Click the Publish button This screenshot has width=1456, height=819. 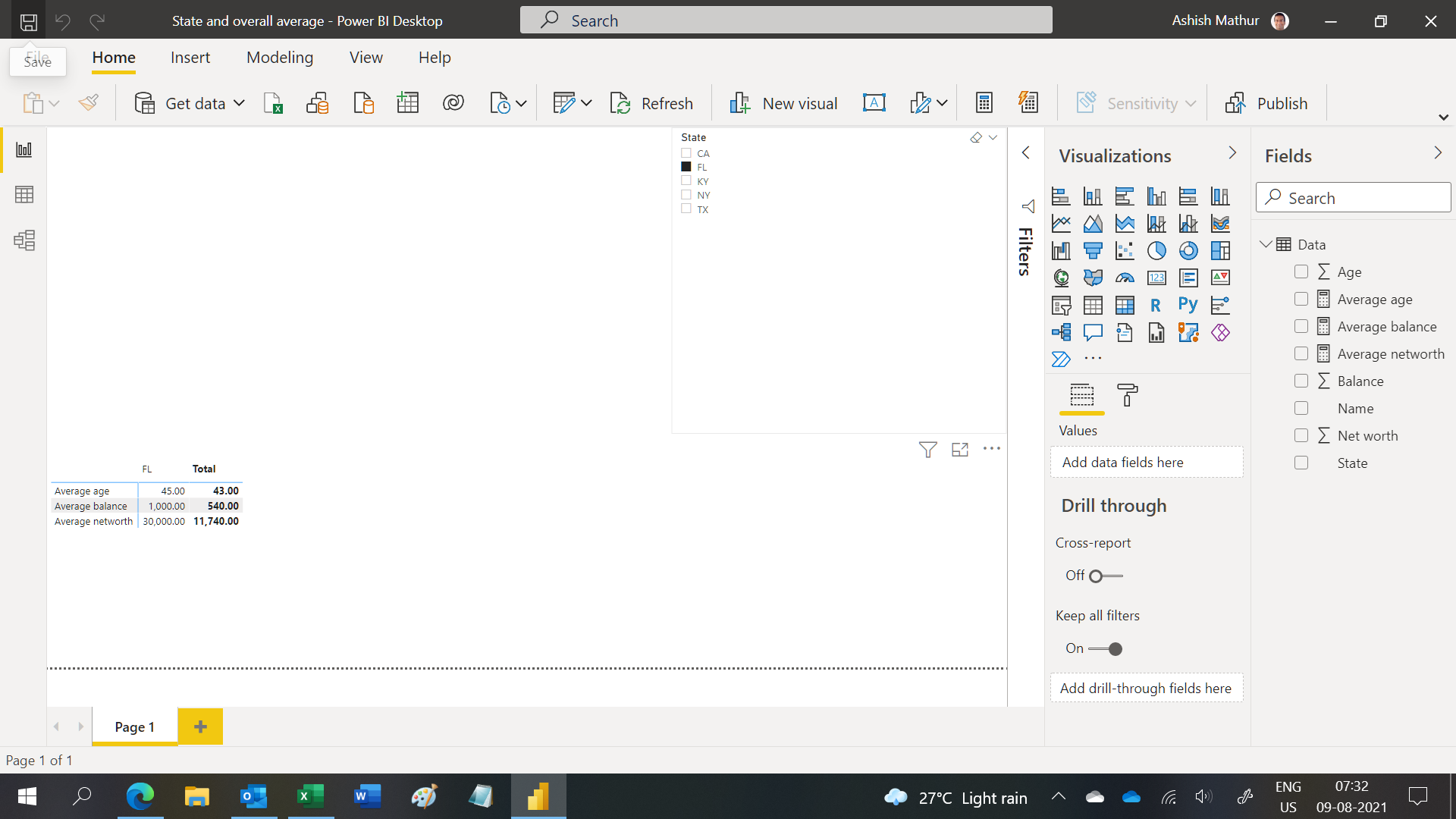click(x=1266, y=103)
